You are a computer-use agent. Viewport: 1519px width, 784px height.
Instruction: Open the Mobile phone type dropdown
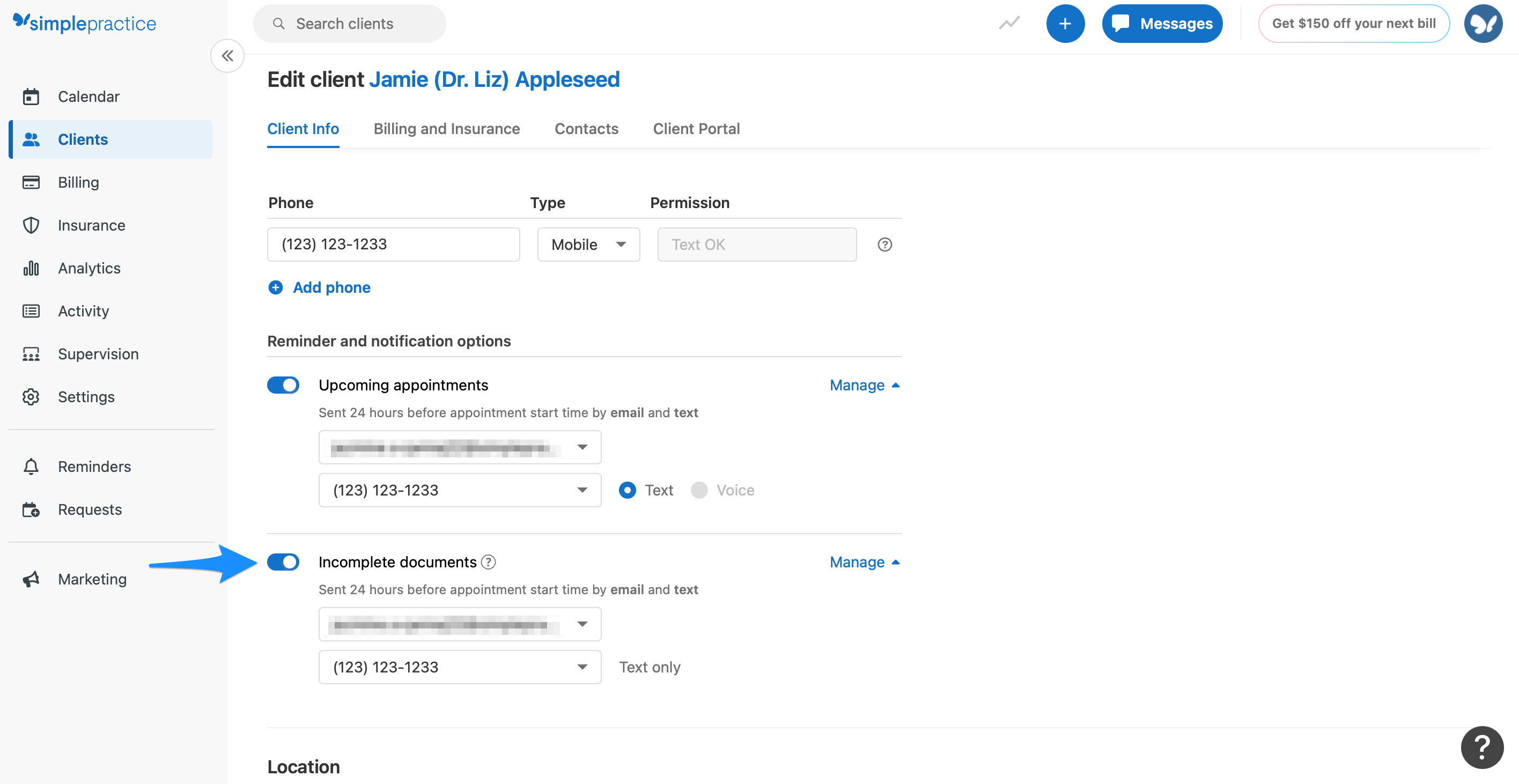pos(588,244)
